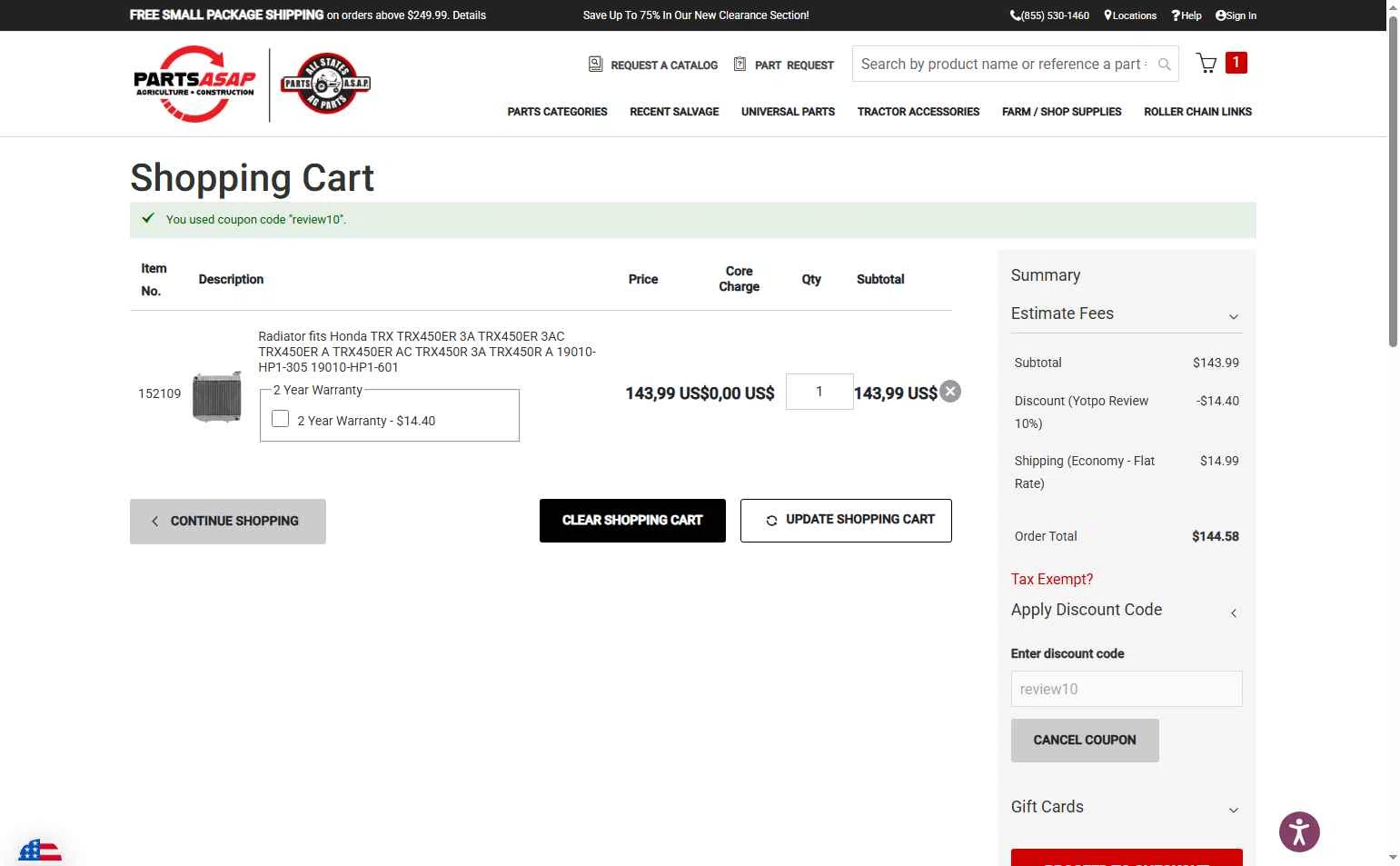Click the search magnifier icon
The width and height of the screenshot is (1400, 866).
pos(1164,65)
